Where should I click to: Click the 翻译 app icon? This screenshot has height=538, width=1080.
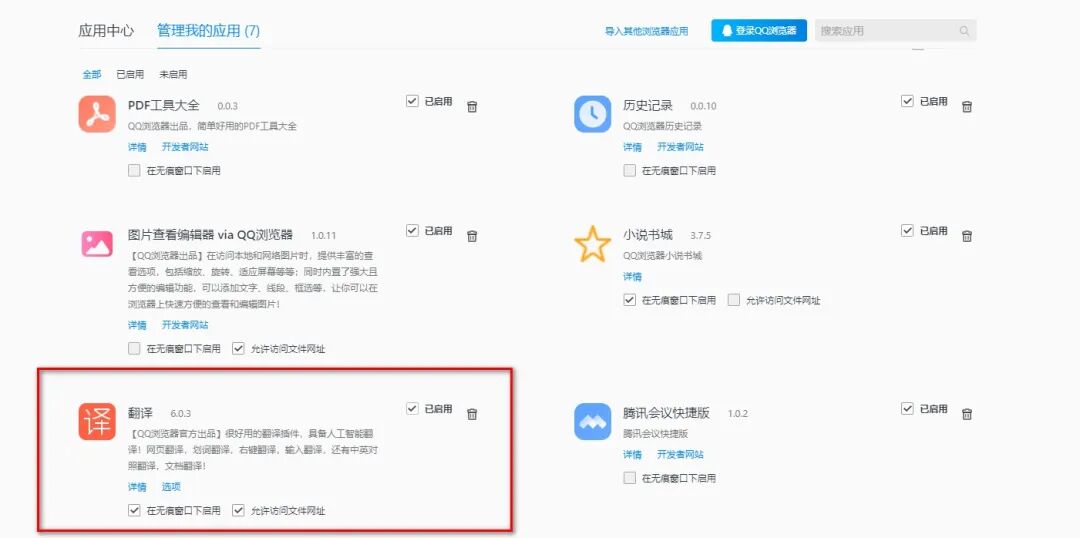(96, 421)
